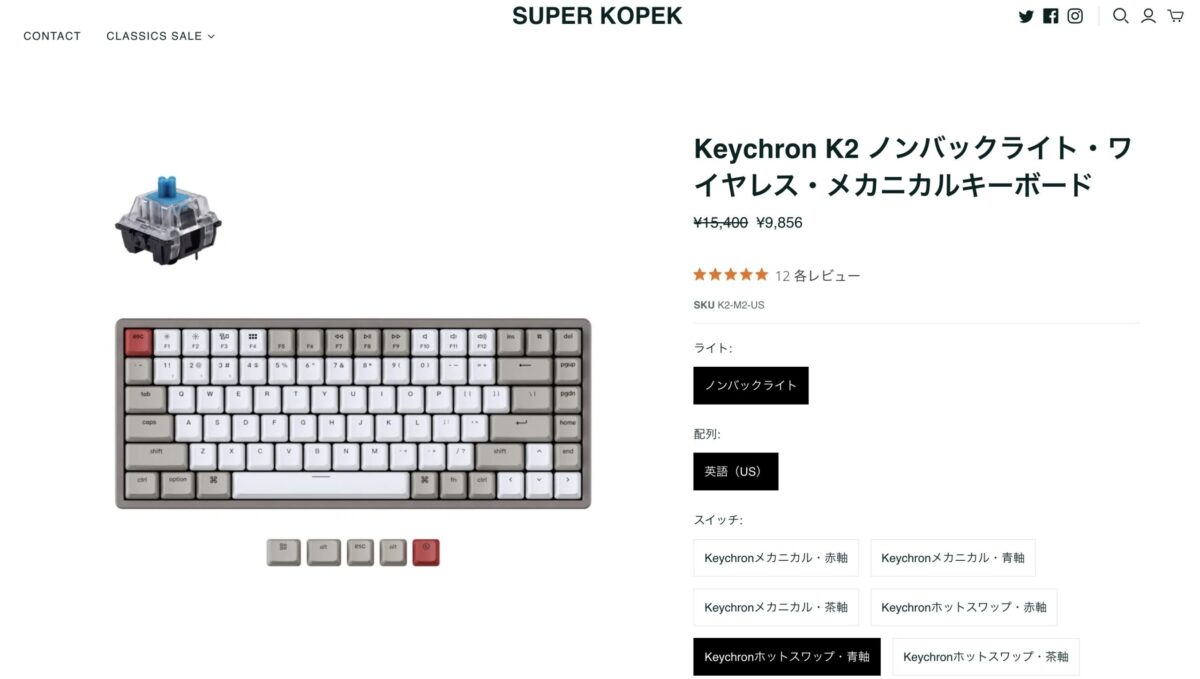The image size is (1200, 679).
Task: Choose Keychronメカニカル・赤軸 switch option
Action: pos(775,558)
